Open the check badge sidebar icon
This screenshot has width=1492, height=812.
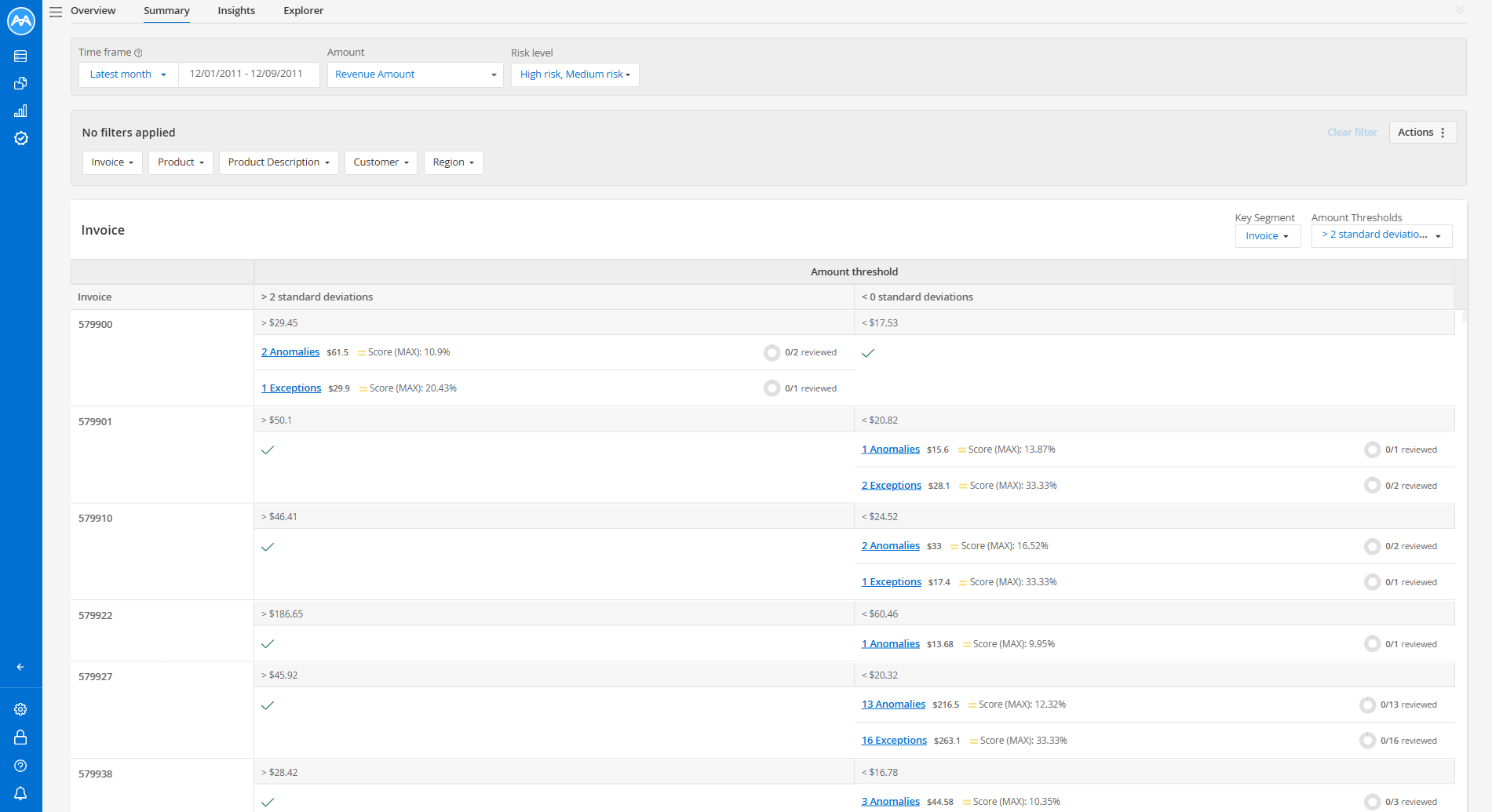tap(21, 138)
